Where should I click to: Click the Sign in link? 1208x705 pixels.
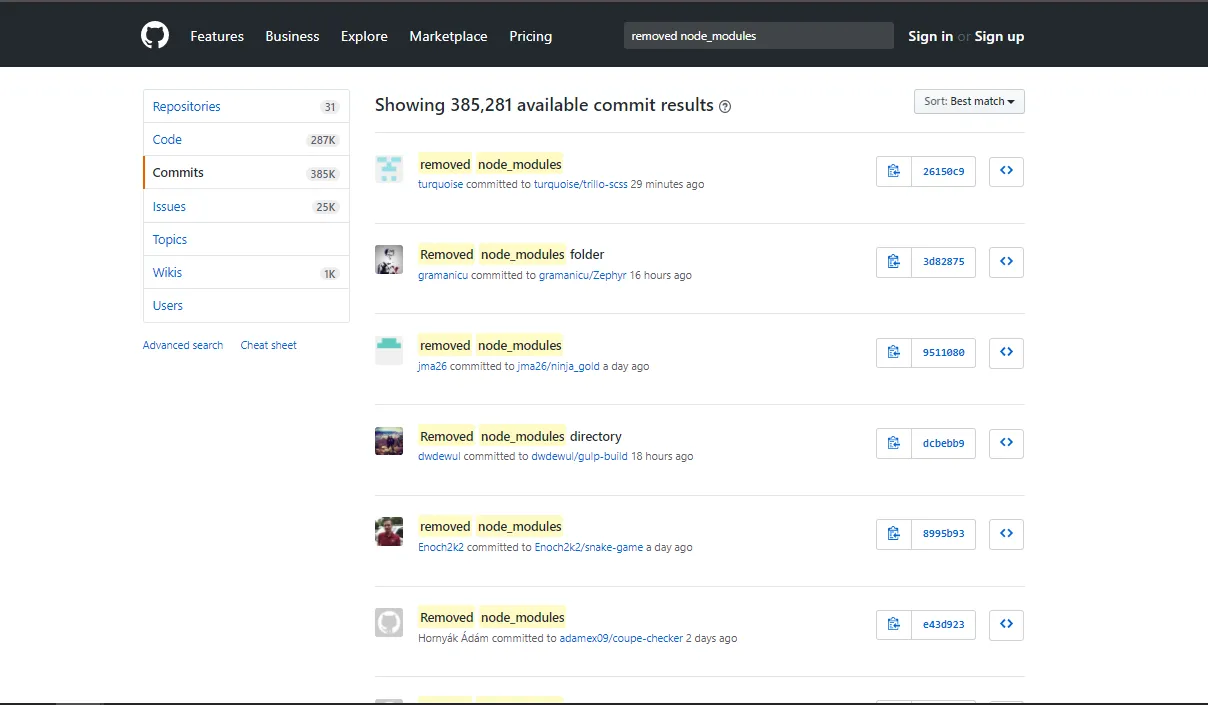(x=930, y=36)
